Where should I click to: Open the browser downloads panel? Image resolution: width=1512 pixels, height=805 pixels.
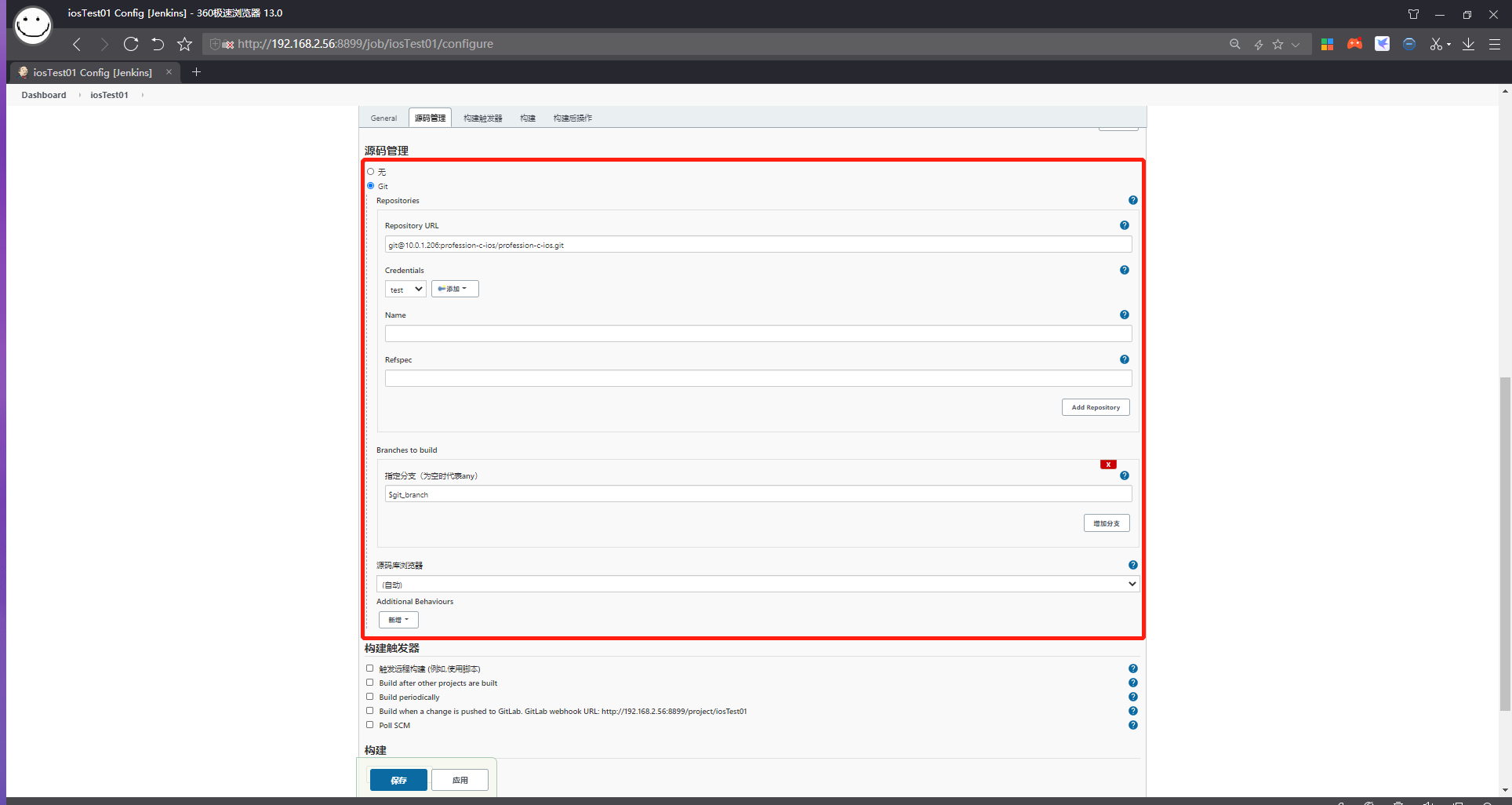point(1468,44)
